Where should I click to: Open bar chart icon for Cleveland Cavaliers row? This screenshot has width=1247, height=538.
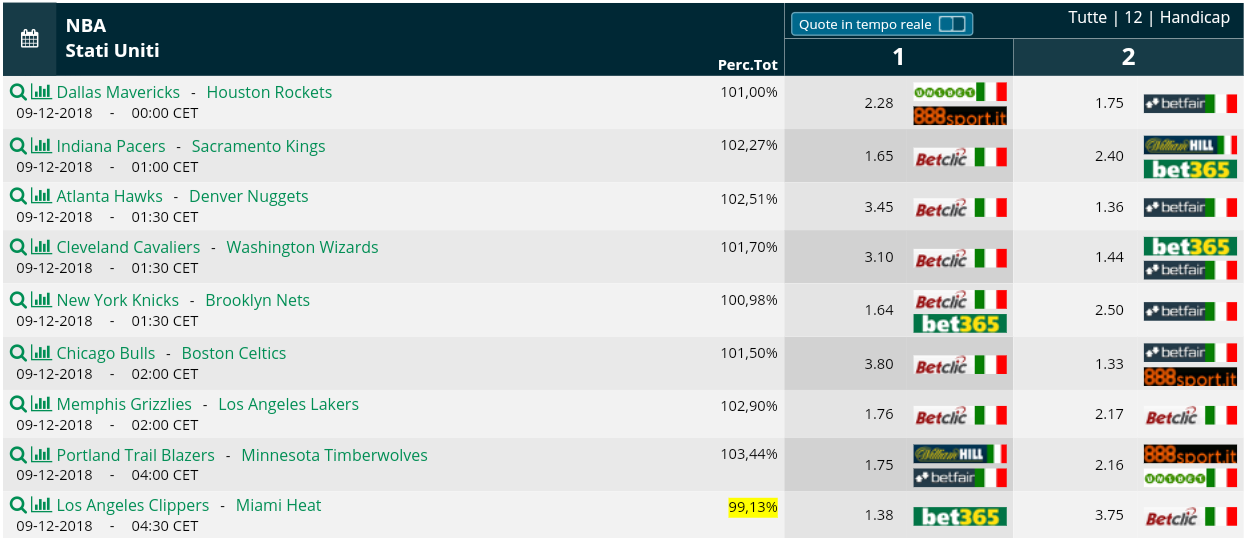coord(41,247)
